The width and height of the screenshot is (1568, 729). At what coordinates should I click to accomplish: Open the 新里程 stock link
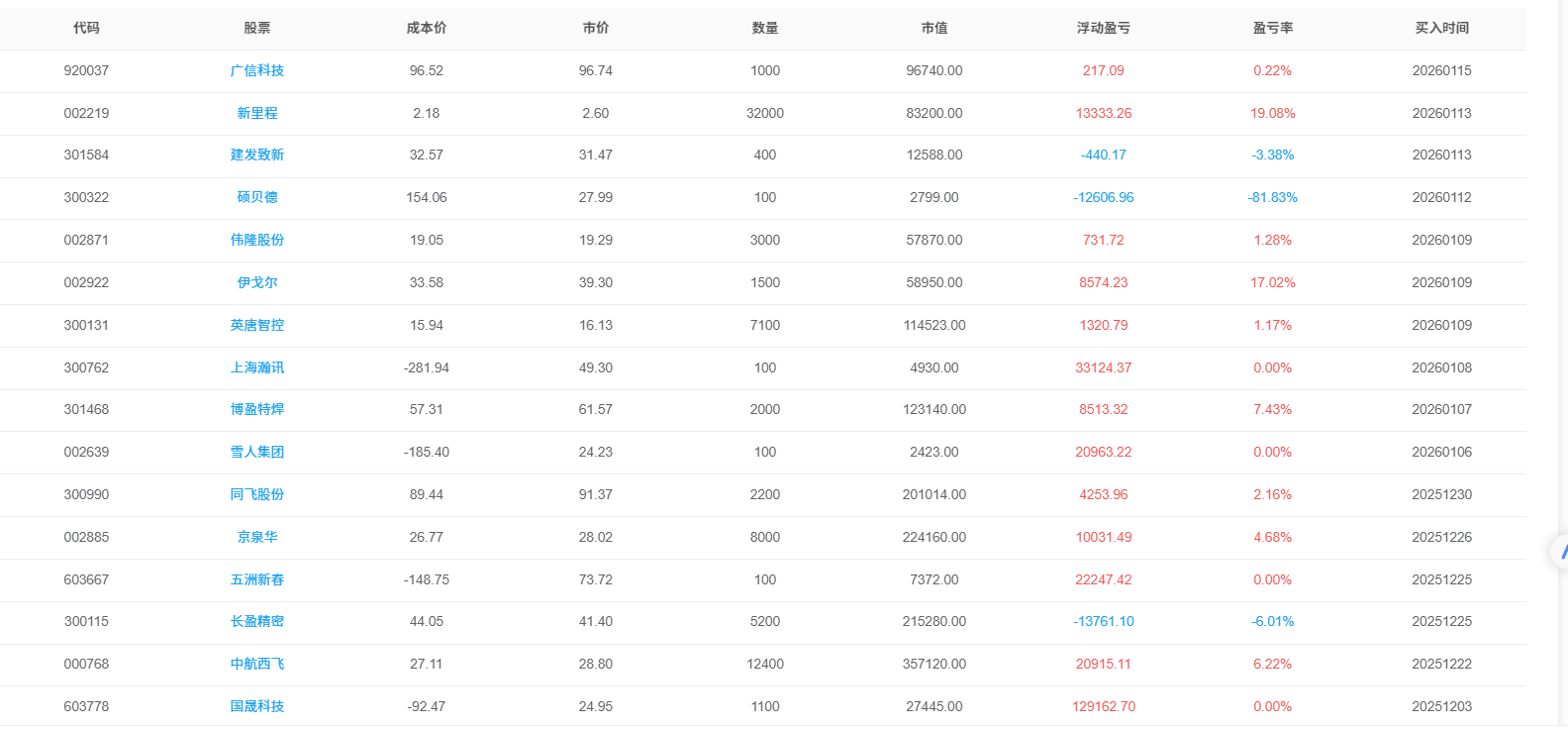pos(257,113)
